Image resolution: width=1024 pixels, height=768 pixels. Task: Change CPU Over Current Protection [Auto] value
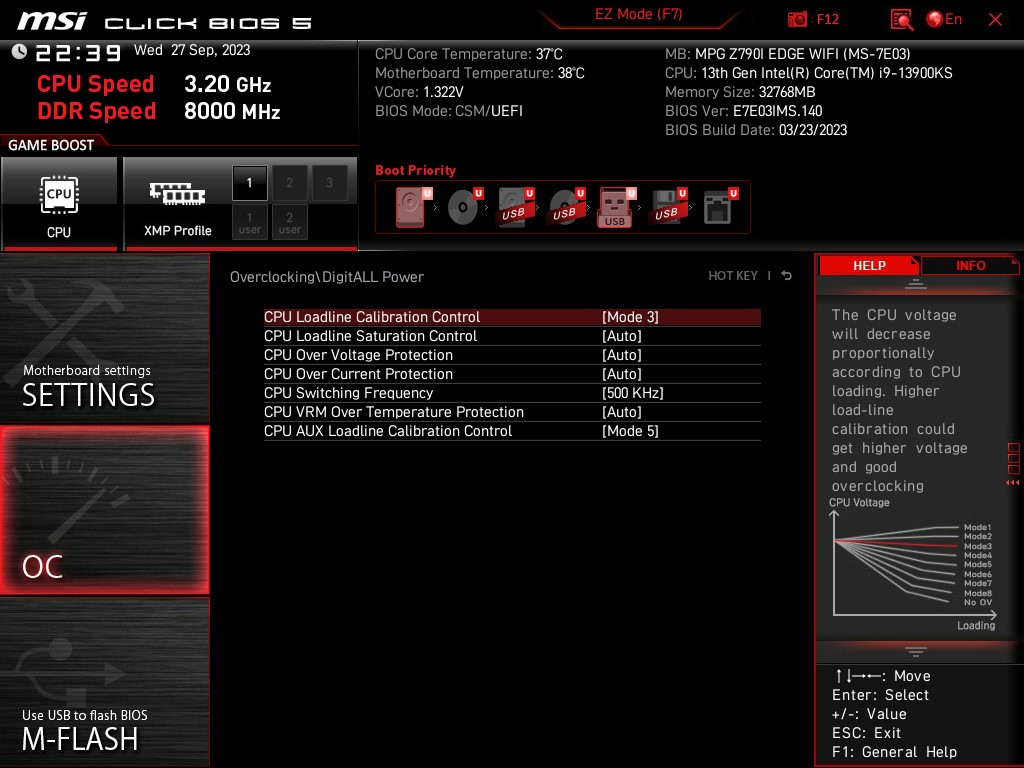pyautogui.click(x=622, y=374)
